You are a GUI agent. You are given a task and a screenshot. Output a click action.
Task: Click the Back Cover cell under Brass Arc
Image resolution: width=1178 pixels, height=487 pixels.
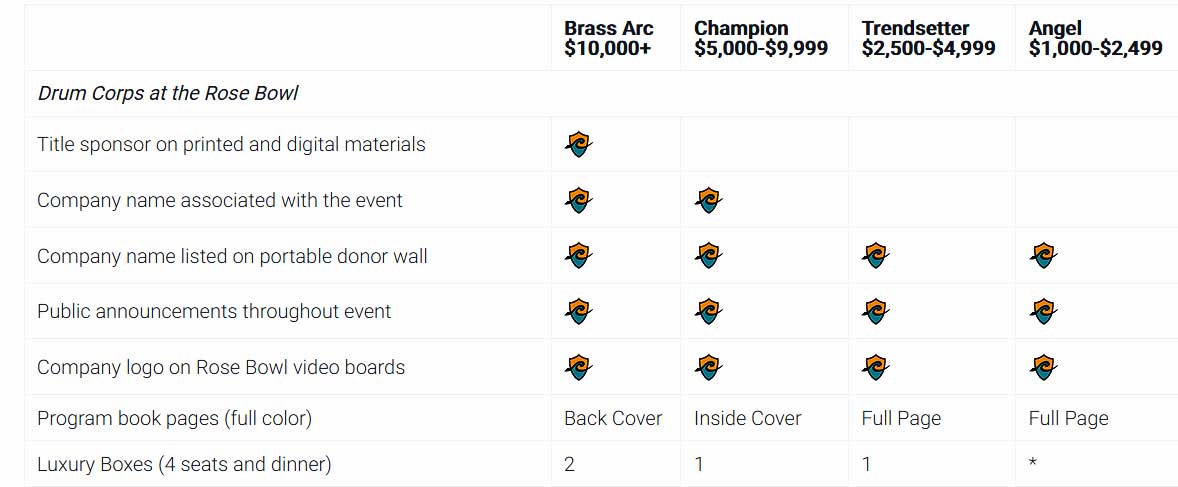coord(613,418)
